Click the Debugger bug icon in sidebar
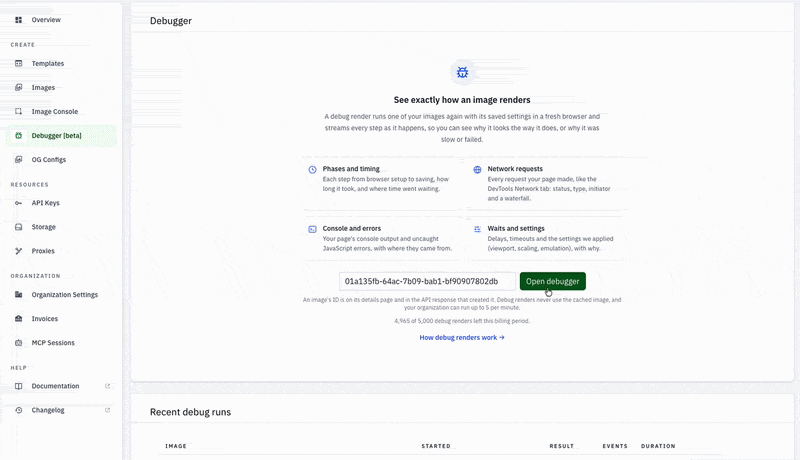Viewport: 800px width, 460px height. tap(18, 136)
